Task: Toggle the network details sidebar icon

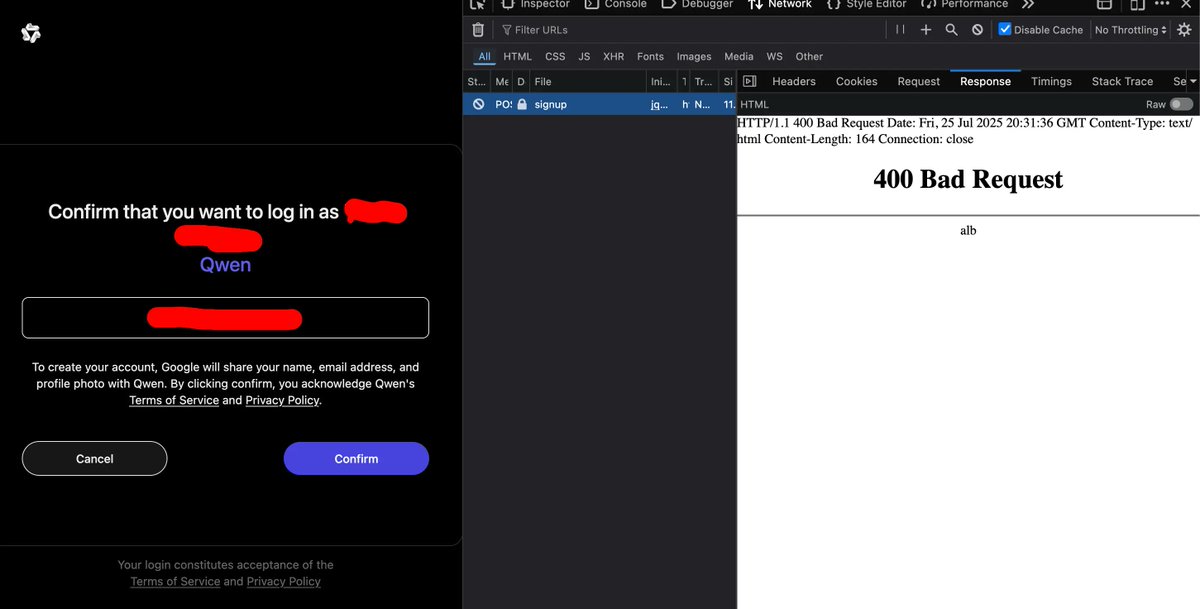Action: (x=749, y=81)
